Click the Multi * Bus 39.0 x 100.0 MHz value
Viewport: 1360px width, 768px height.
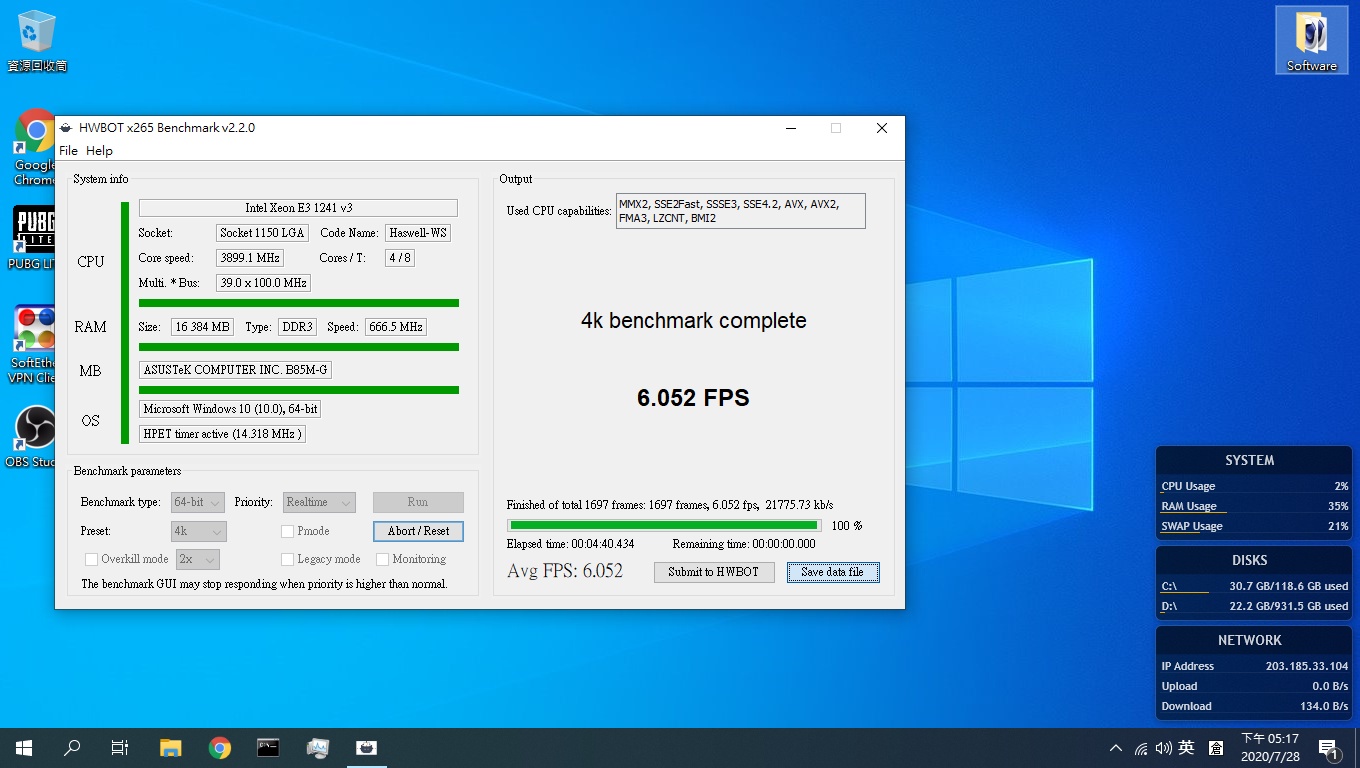pyautogui.click(x=263, y=283)
